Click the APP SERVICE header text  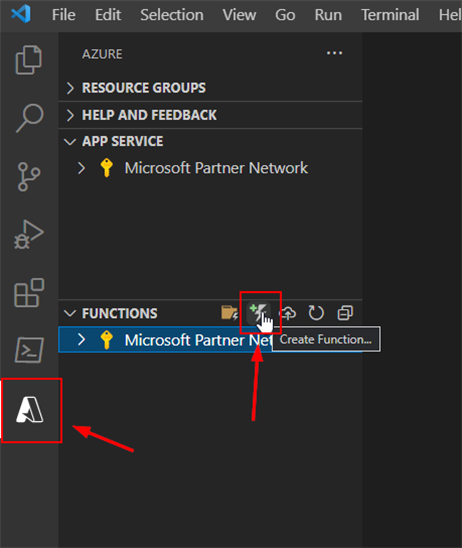(x=122, y=142)
